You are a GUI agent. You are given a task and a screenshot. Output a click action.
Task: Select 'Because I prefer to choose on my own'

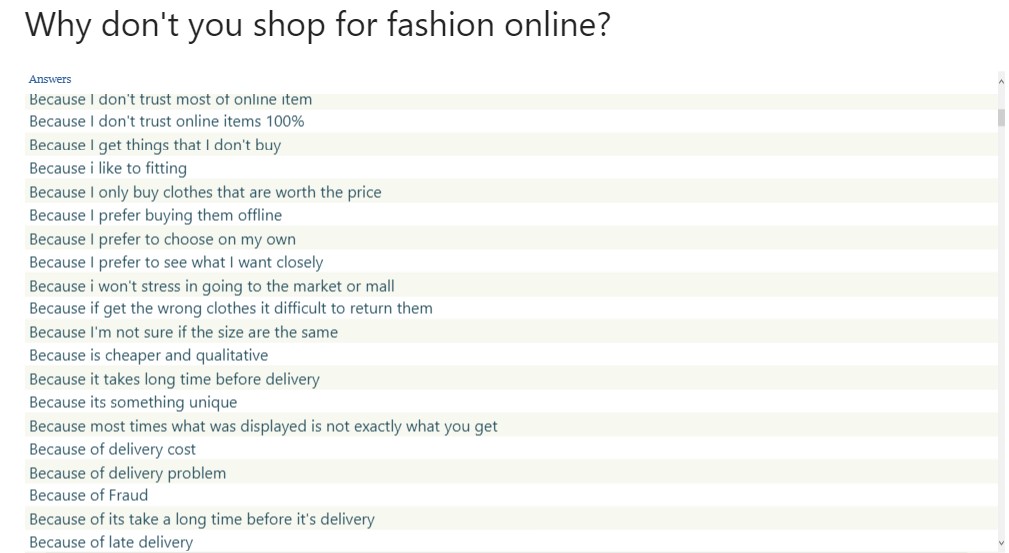click(x=162, y=239)
